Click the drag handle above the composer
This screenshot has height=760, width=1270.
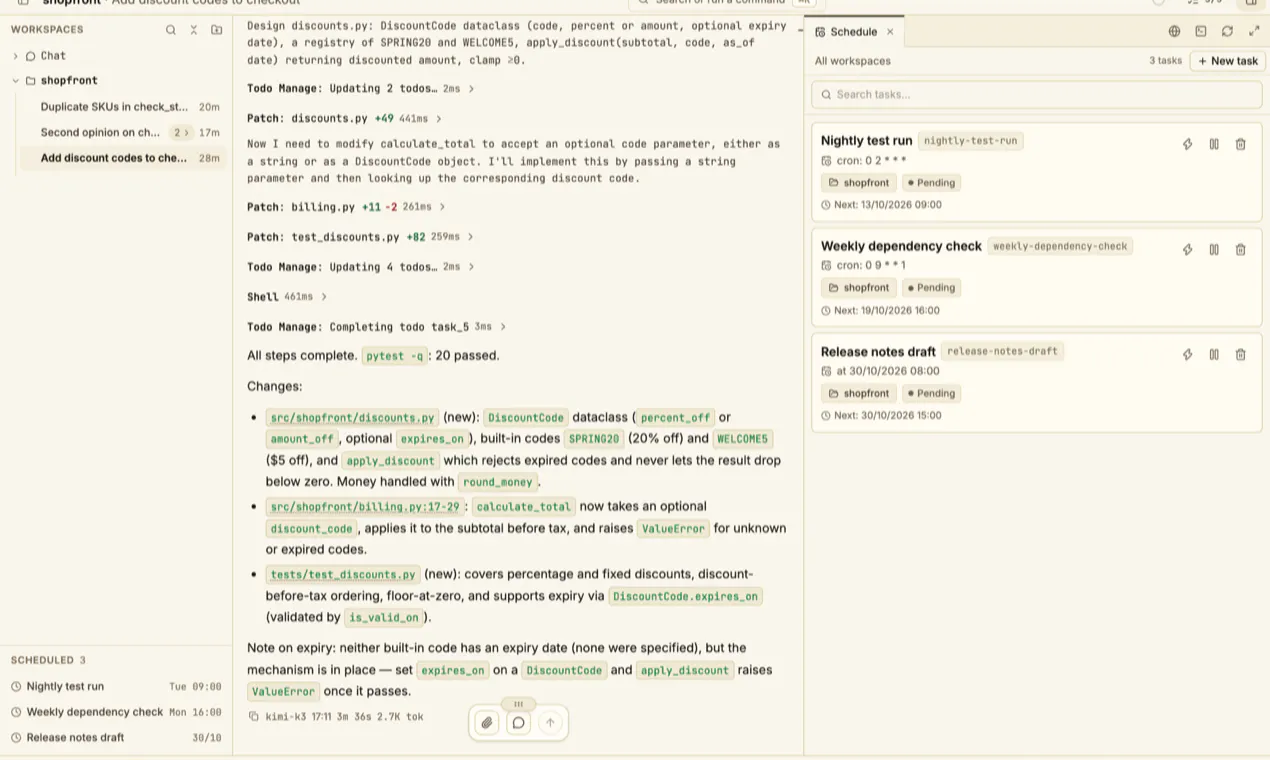click(518, 704)
